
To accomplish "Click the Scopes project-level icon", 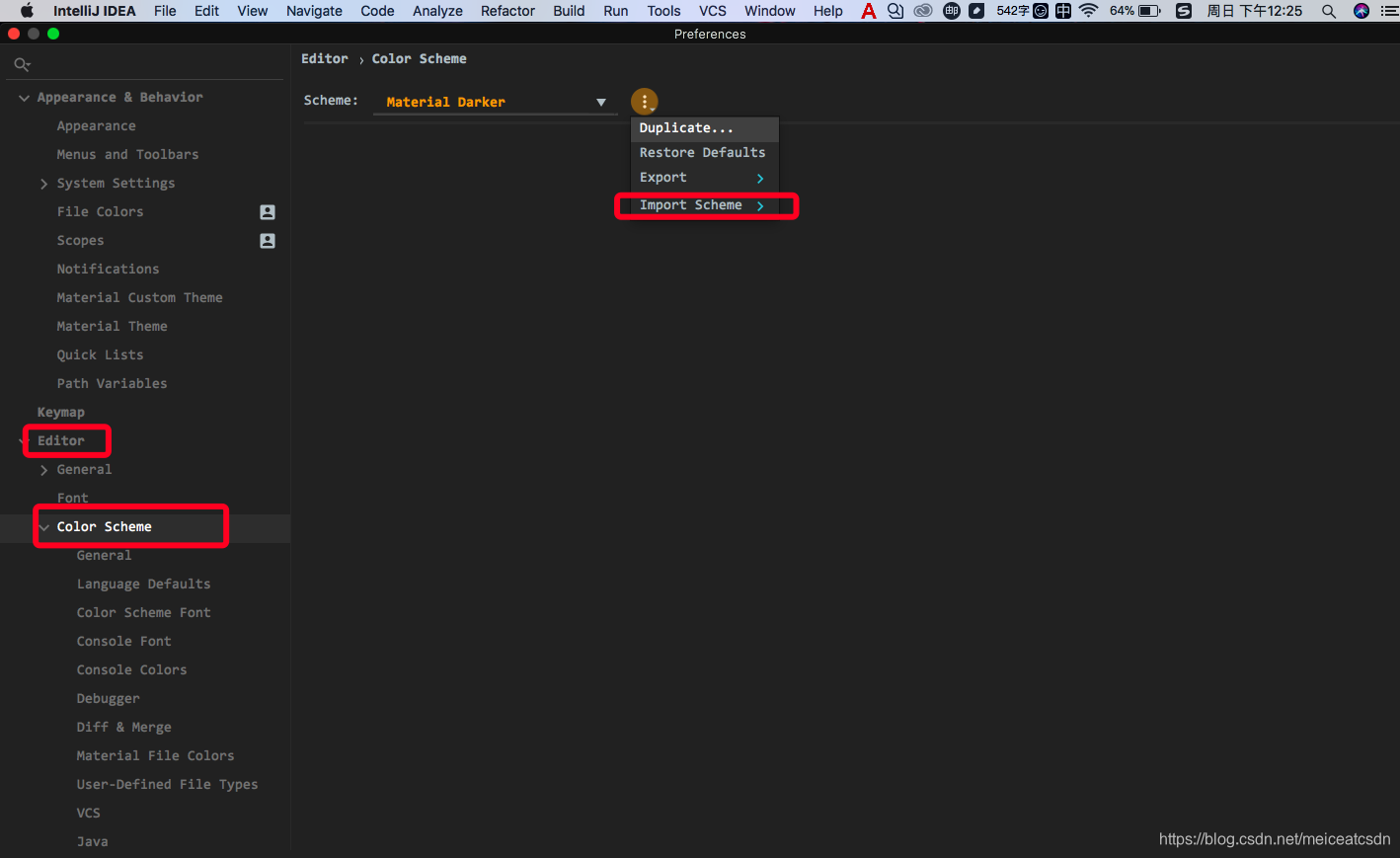I will [268, 241].
